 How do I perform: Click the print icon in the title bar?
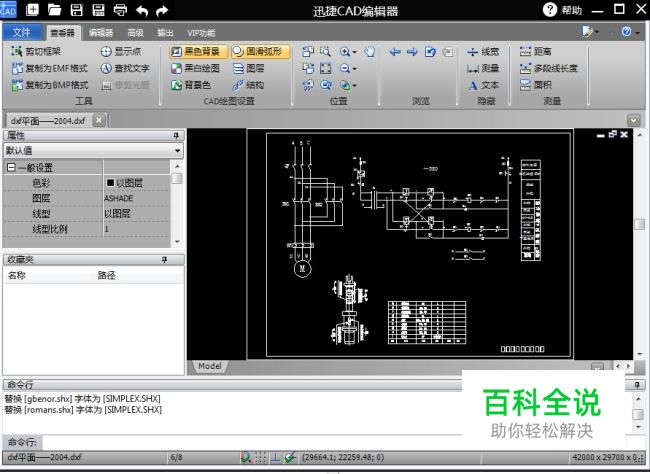pyautogui.click(x=120, y=10)
